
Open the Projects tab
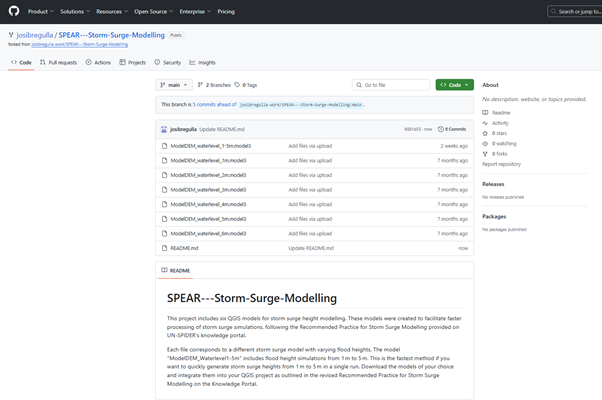(x=132, y=62)
